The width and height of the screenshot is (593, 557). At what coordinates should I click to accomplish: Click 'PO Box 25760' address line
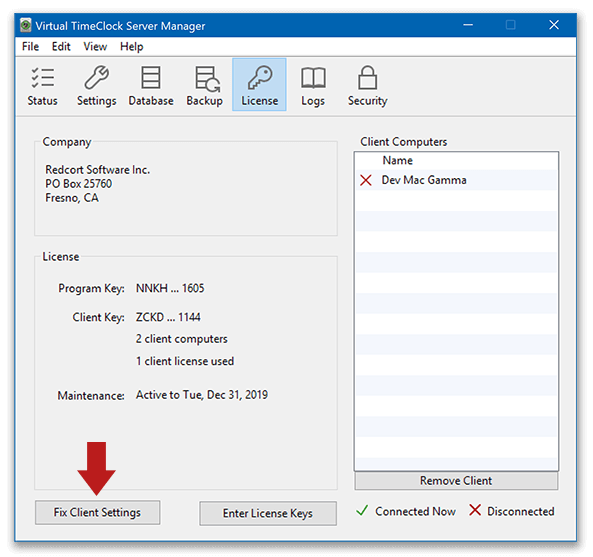[79, 184]
